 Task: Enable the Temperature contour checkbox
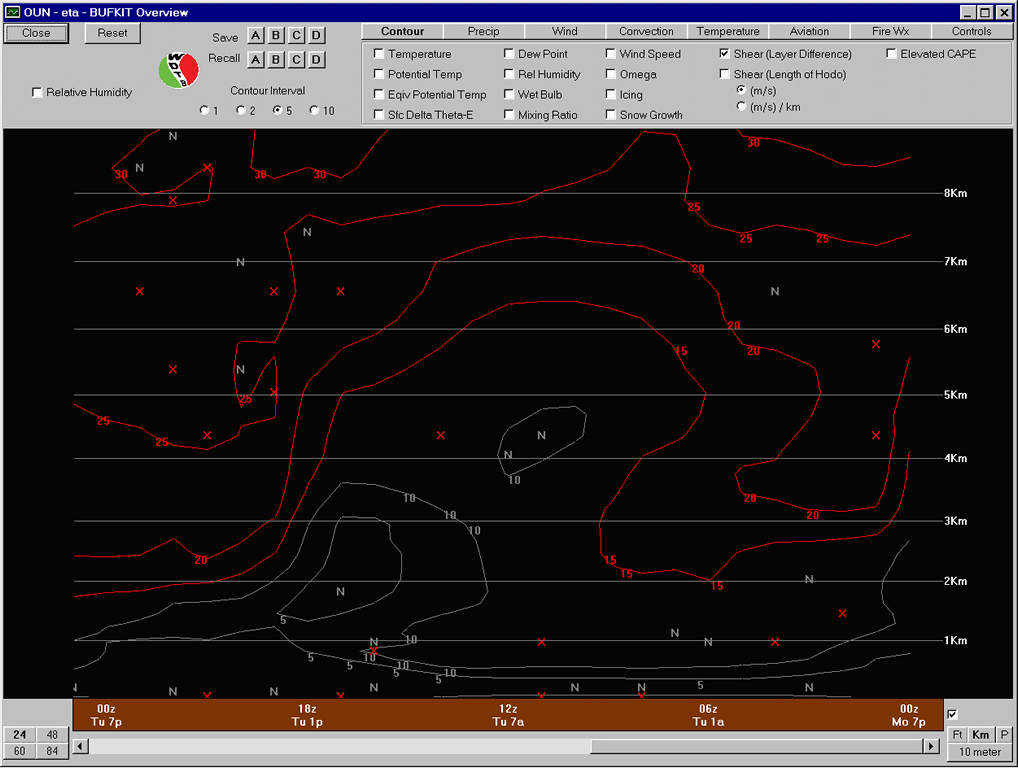(379, 54)
